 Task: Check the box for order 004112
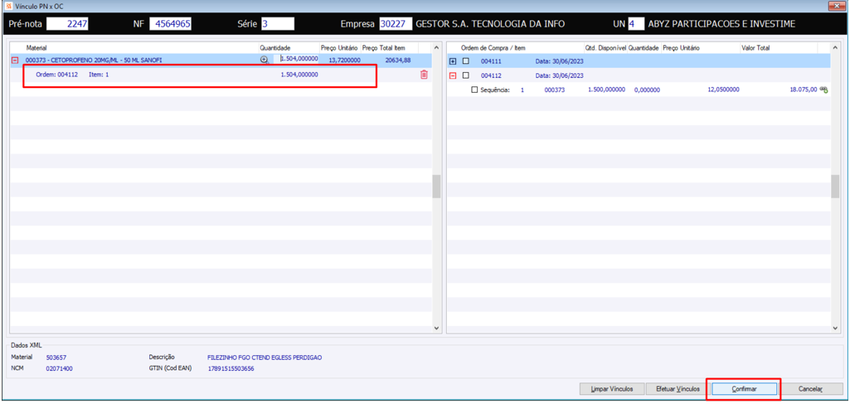466,76
